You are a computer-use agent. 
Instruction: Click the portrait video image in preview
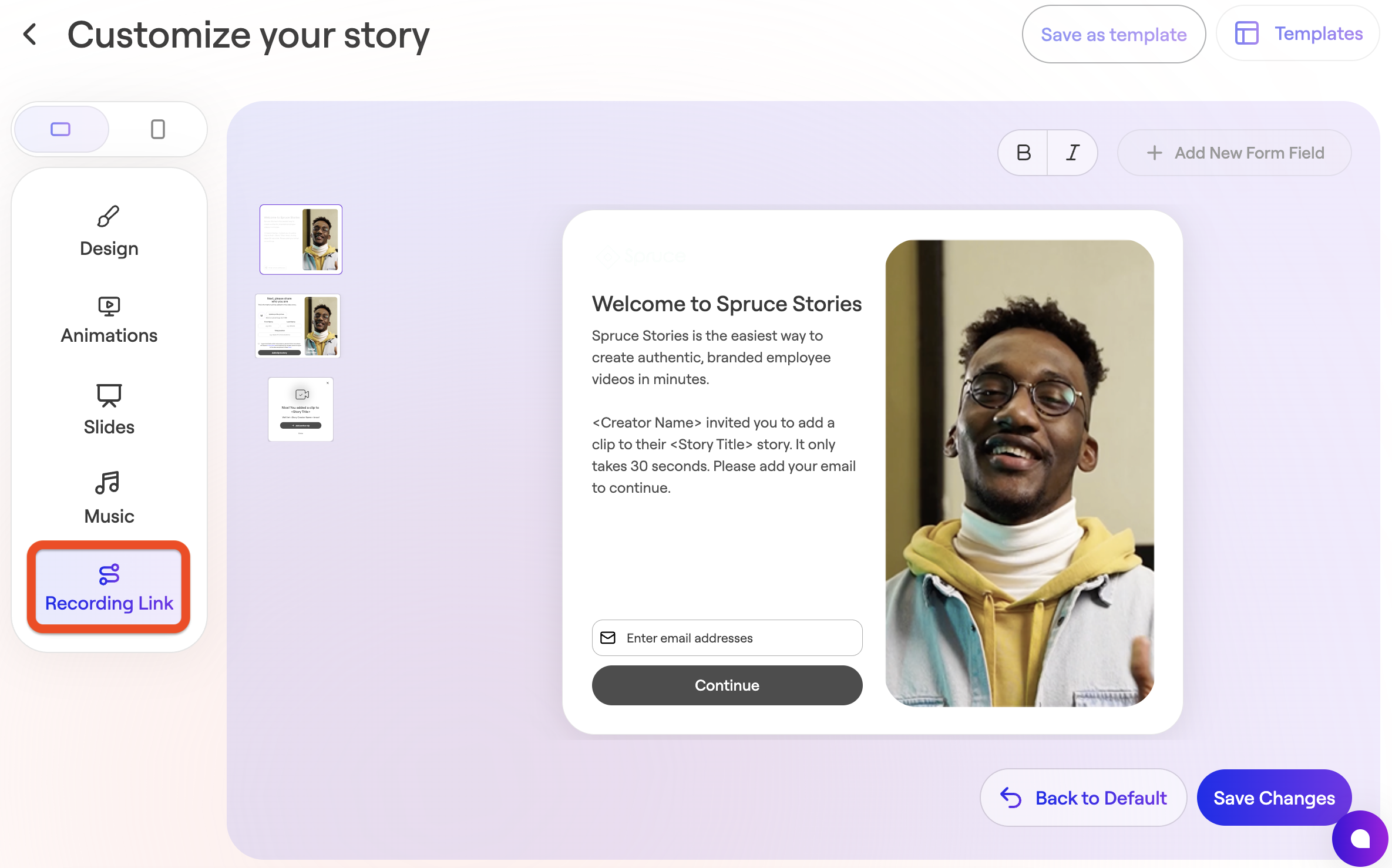[1020, 473]
